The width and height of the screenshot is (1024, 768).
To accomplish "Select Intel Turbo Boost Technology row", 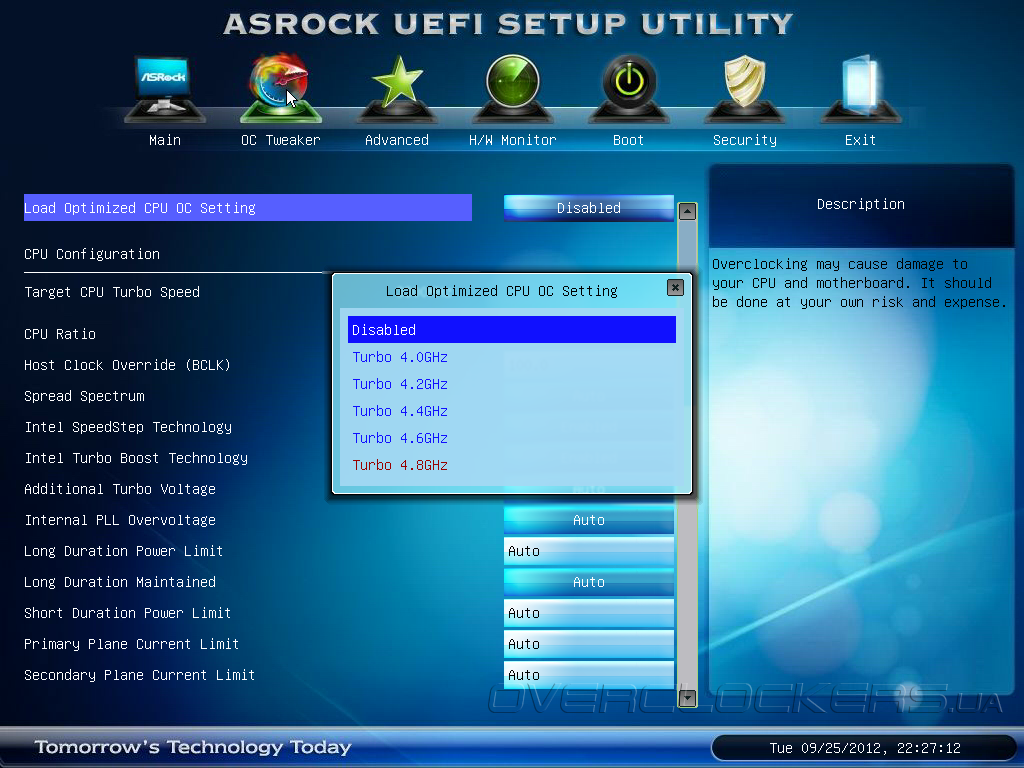I will pos(136,458).
